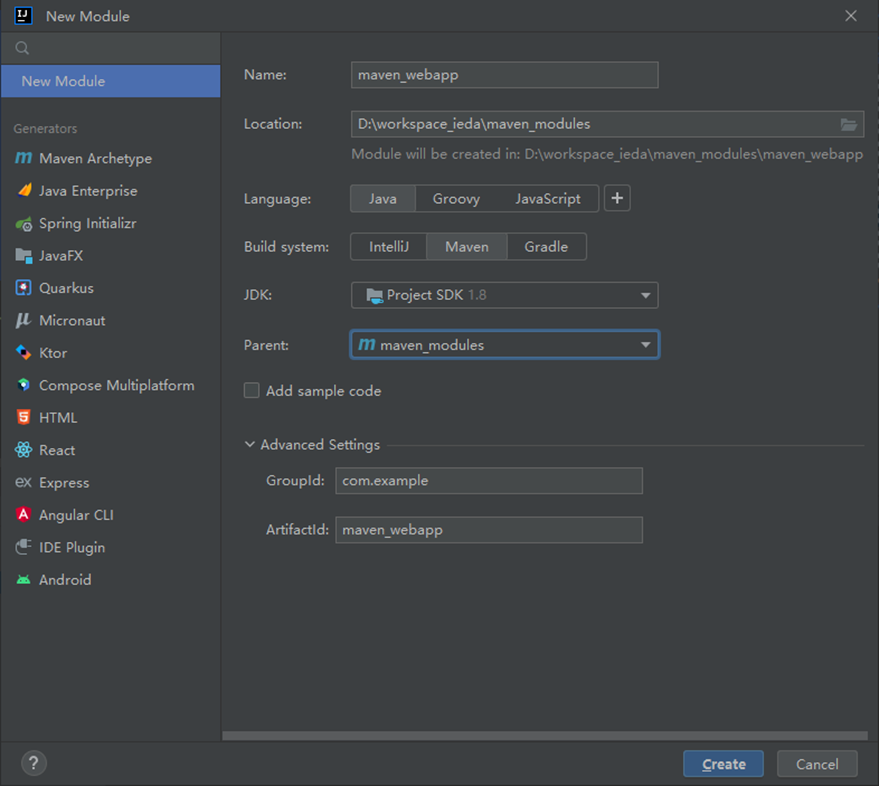Click the Cancel button
This screenshot has width=879, height=786.
pos(817,764)
